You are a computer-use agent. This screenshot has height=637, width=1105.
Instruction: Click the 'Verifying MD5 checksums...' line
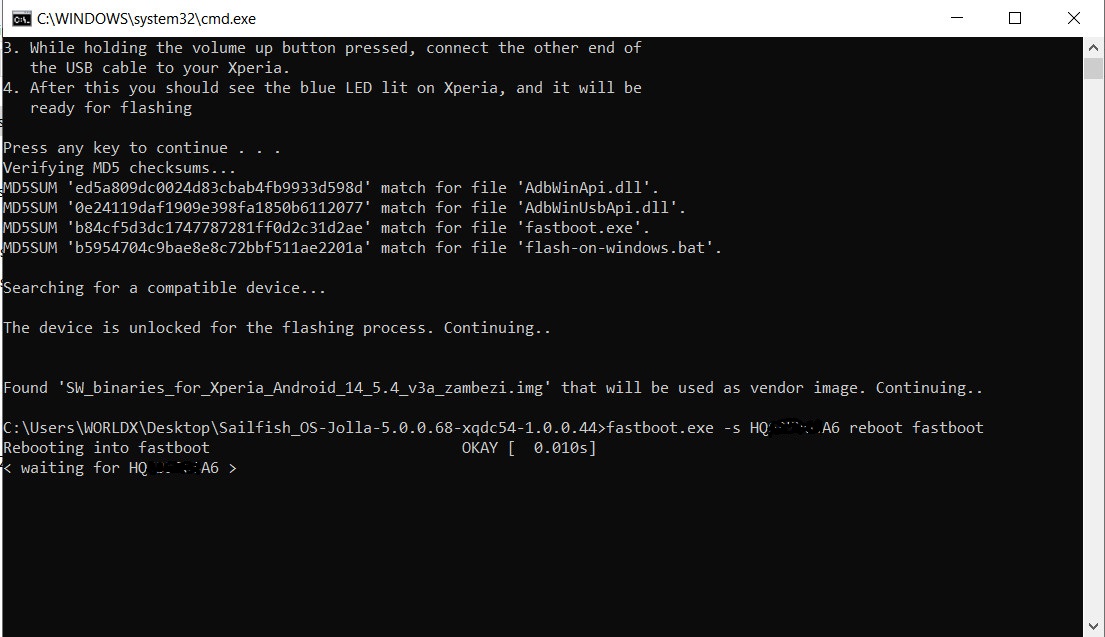click(119, 168)
